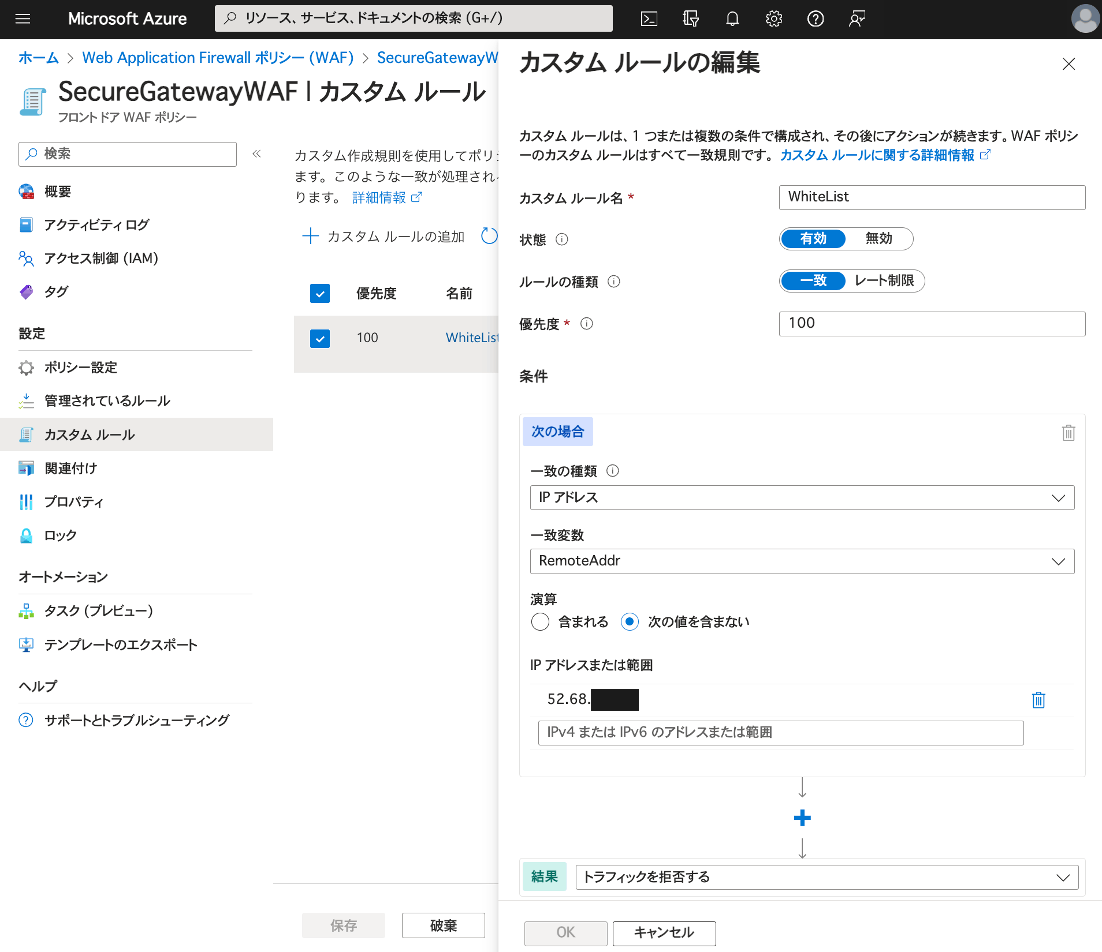Show notifications bell

(732, 19)
